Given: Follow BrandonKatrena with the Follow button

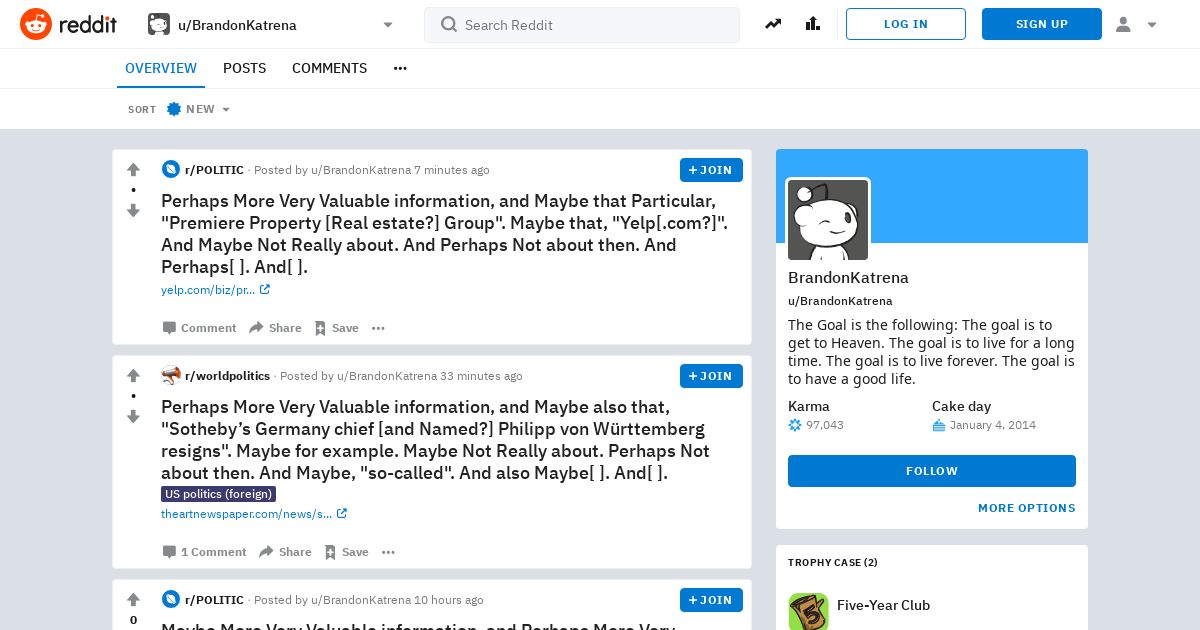Looking at the screenshot, I should [932, 471].
